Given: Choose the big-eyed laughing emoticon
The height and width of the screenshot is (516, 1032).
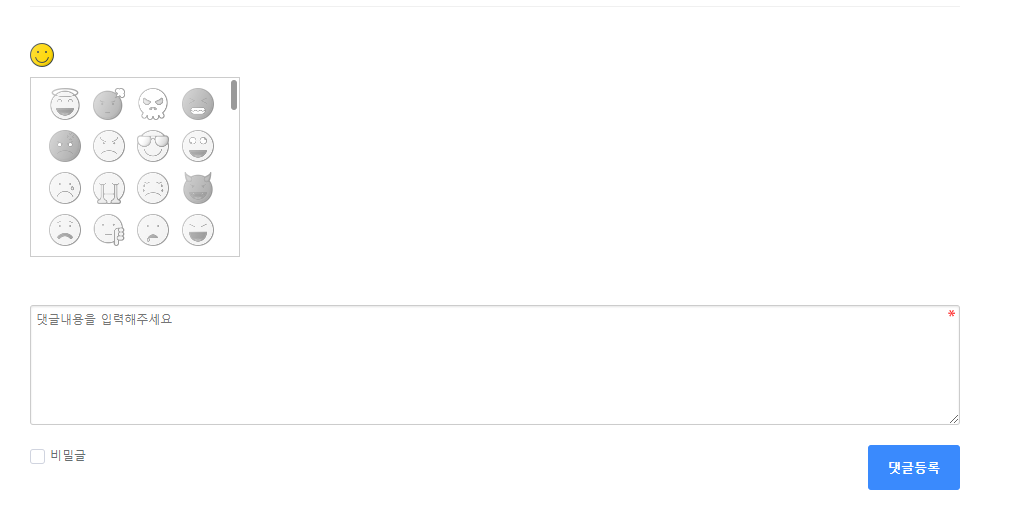Looking at the screenshot, I should [x=198, y=146].
